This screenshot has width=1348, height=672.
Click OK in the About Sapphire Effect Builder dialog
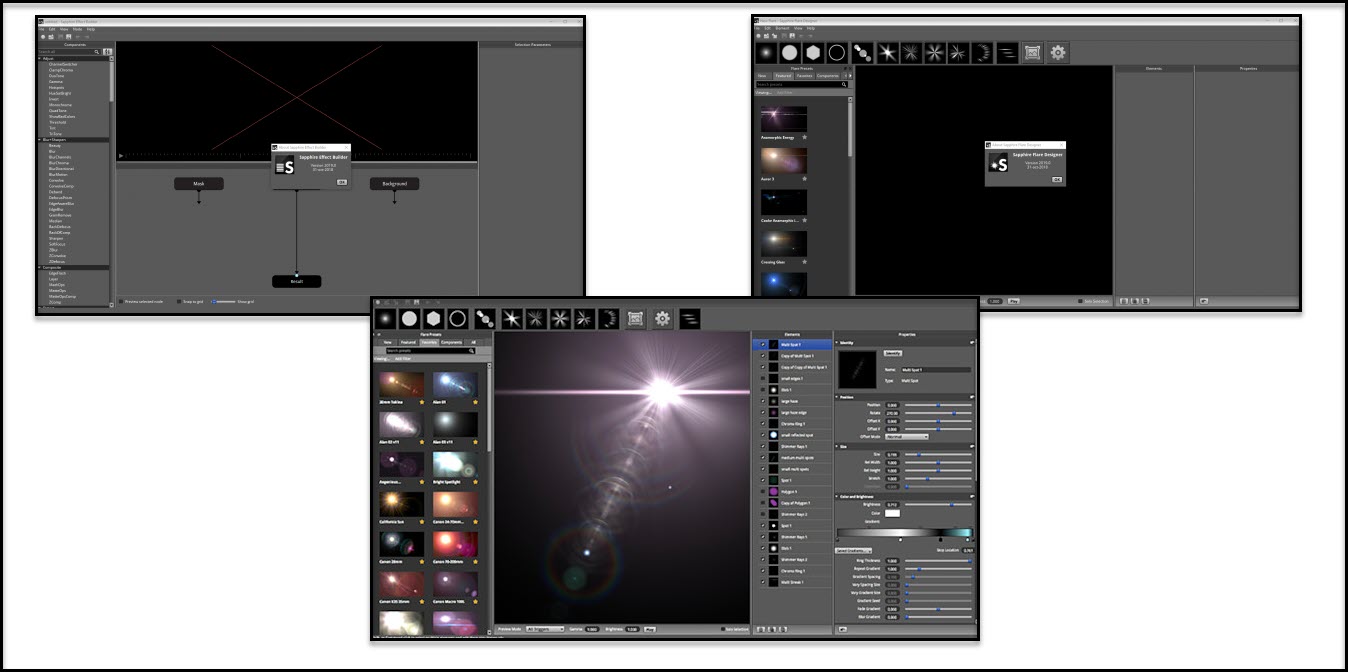point(341,181)
